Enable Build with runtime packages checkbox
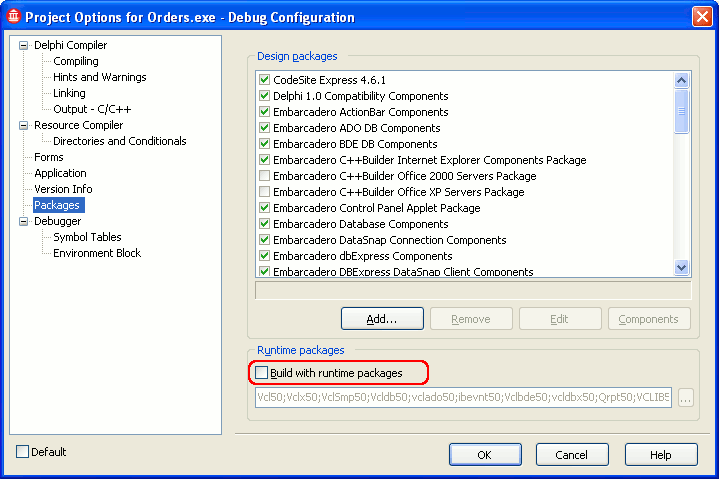719x479 pixels. point(263,373)
